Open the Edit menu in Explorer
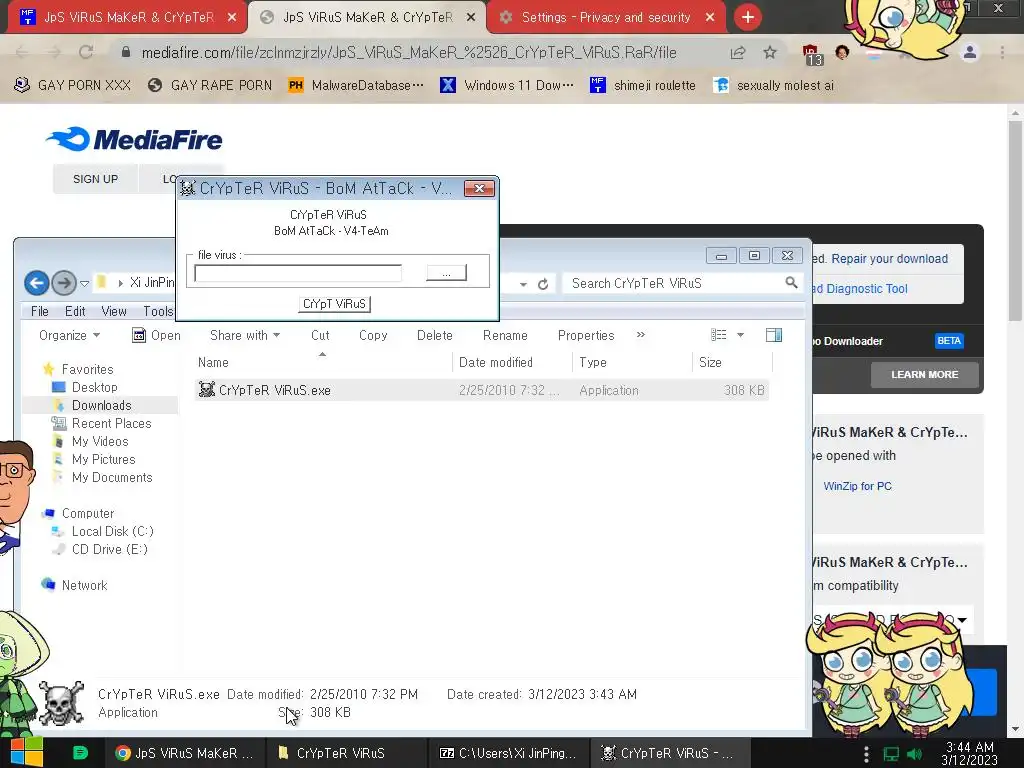Image resolution: width=1024 pixels, height=768 pixels. click(x=75, y=312)
